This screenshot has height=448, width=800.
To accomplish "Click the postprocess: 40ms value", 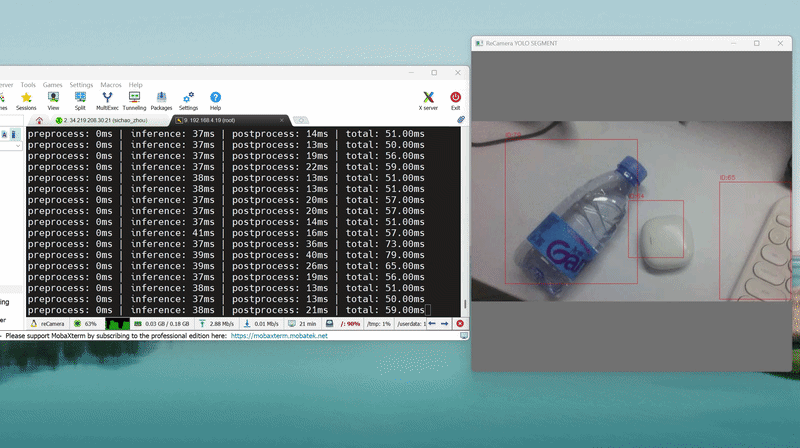I will [280, 255].
